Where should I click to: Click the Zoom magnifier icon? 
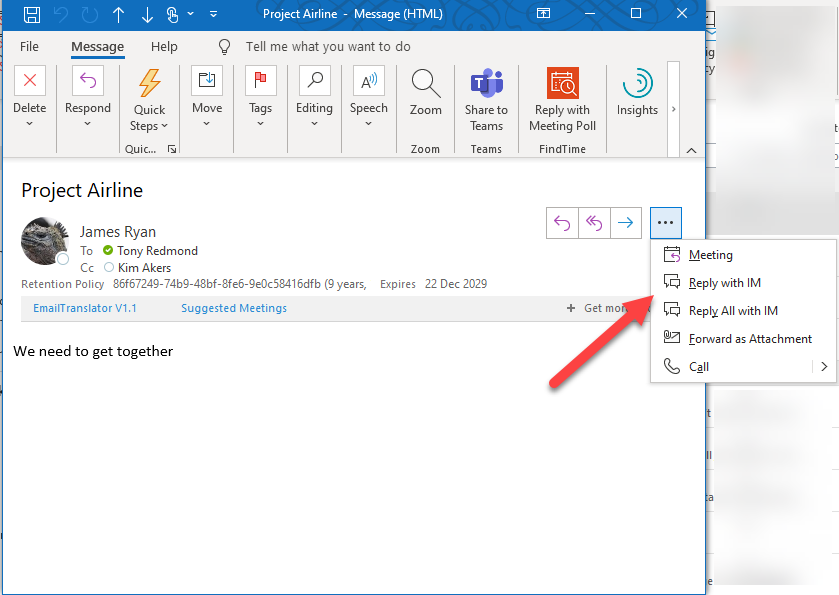[x=425, y=82]
